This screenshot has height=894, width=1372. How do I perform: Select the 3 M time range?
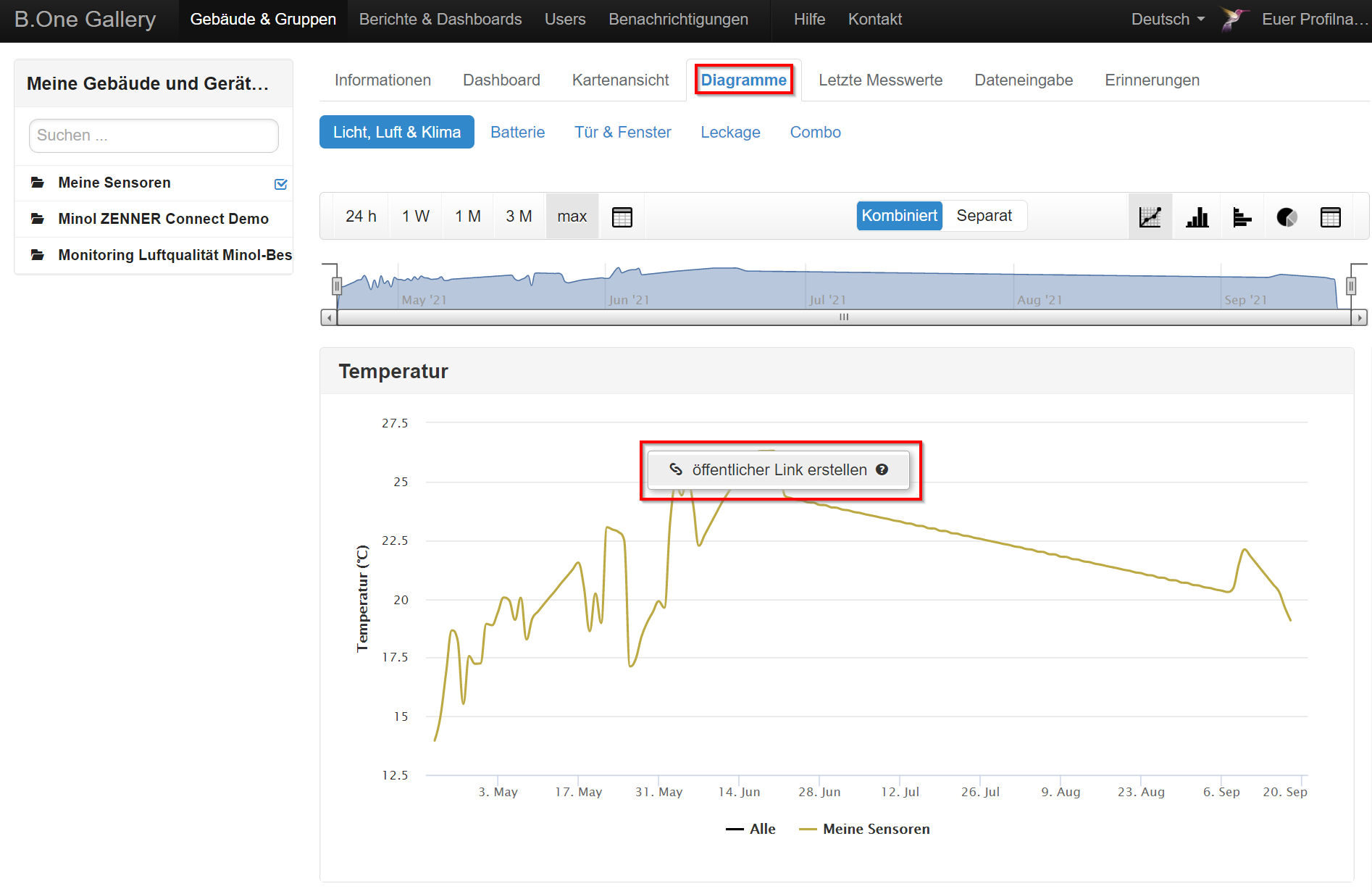click(x=519, y=216)
